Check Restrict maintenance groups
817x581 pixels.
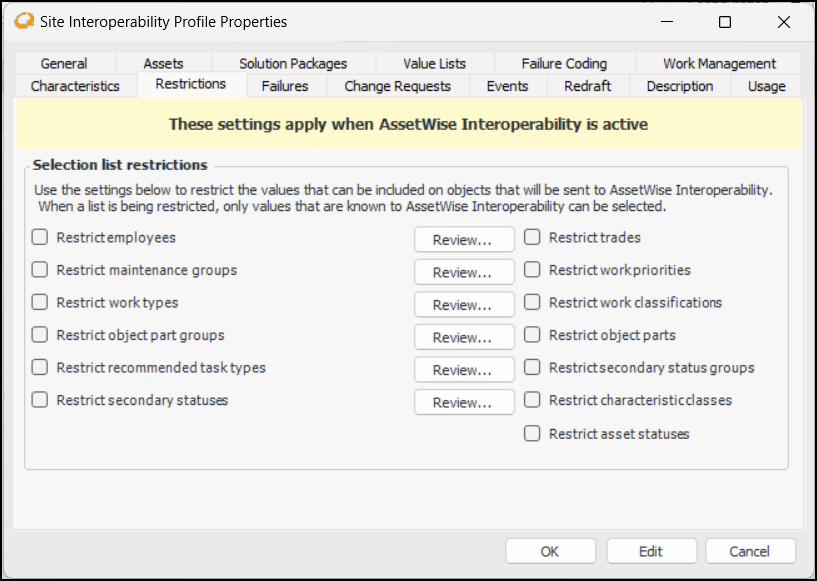pos(40,270)
